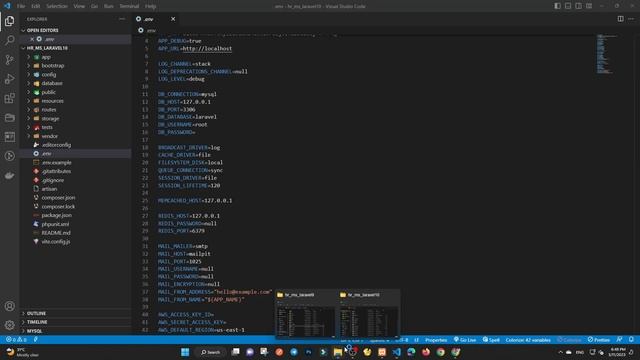The width and height of the screenshot is (640, 360).
Task: Select second hr_ms_laravel10 File Explorer thumbnail
Action: (368, 314)
